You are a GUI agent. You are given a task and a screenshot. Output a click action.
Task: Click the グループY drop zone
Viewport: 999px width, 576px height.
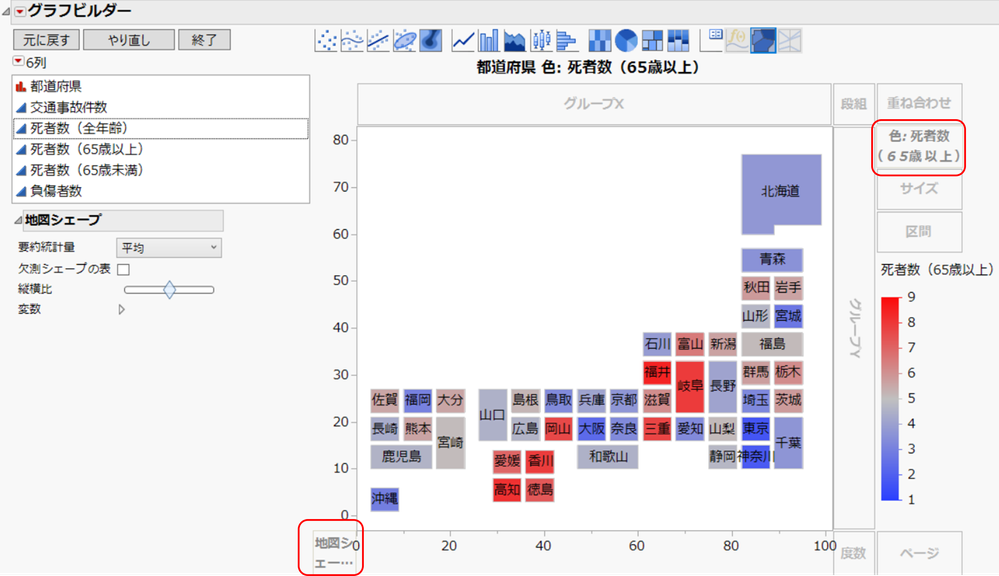point(854,328)
